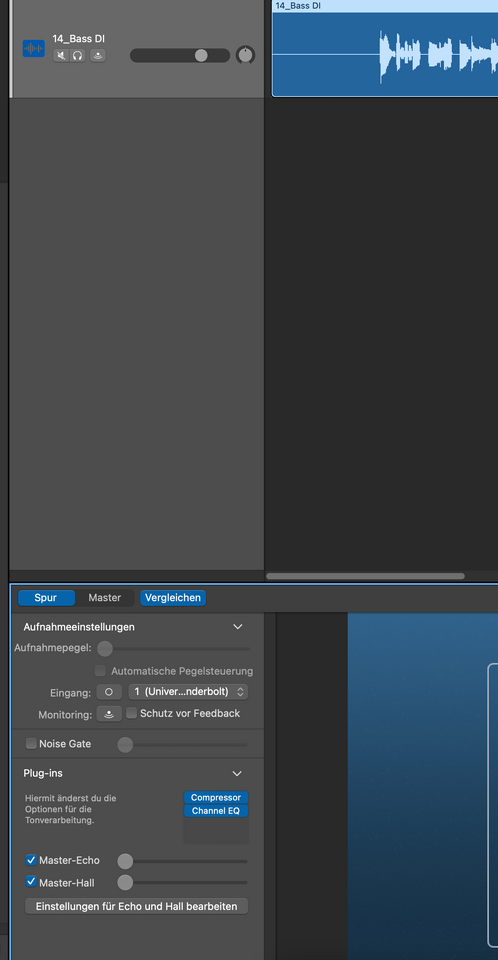498x960 pixels.
Task: Adjust the pan knob of 14_Bass DI
Action: coord(245,55)
